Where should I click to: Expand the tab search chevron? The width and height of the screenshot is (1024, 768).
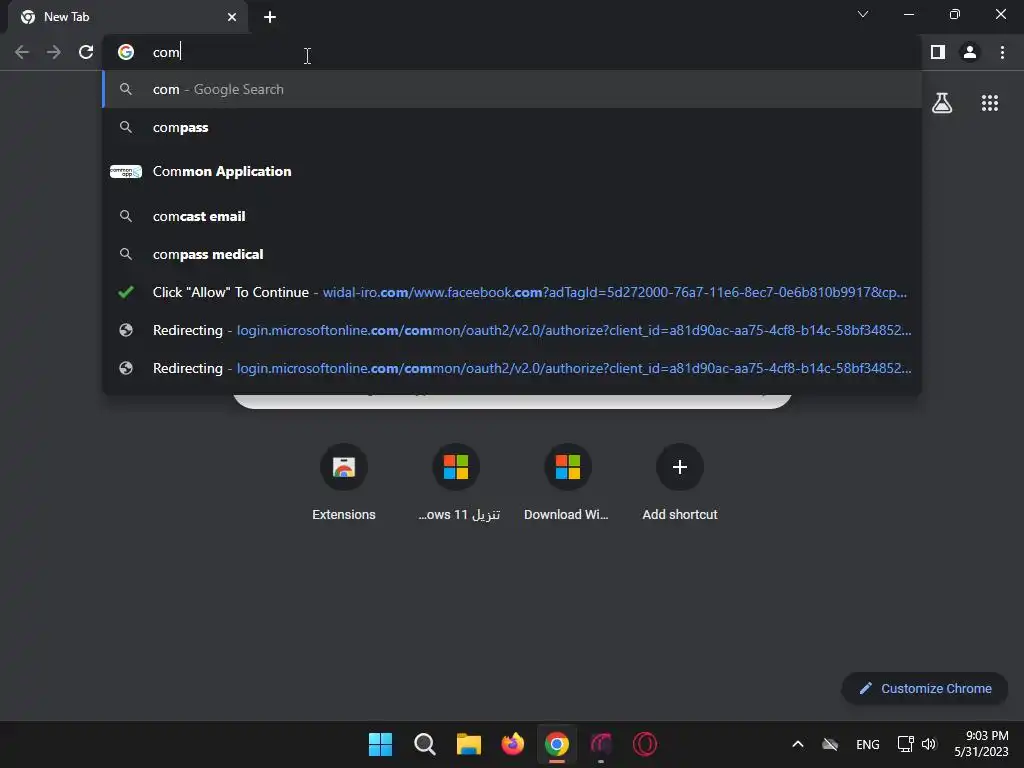pos(863,14)
